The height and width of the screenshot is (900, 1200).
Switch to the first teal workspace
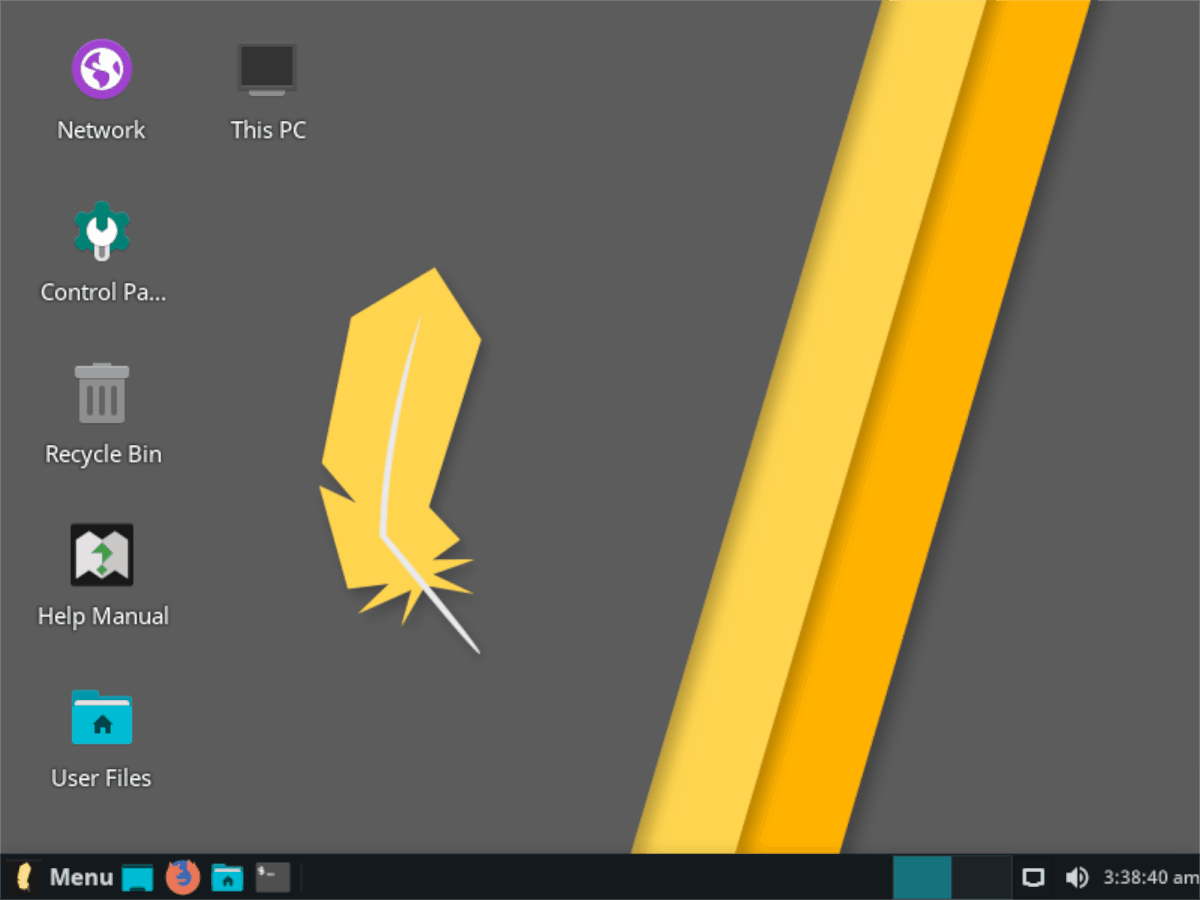point(922,877)
